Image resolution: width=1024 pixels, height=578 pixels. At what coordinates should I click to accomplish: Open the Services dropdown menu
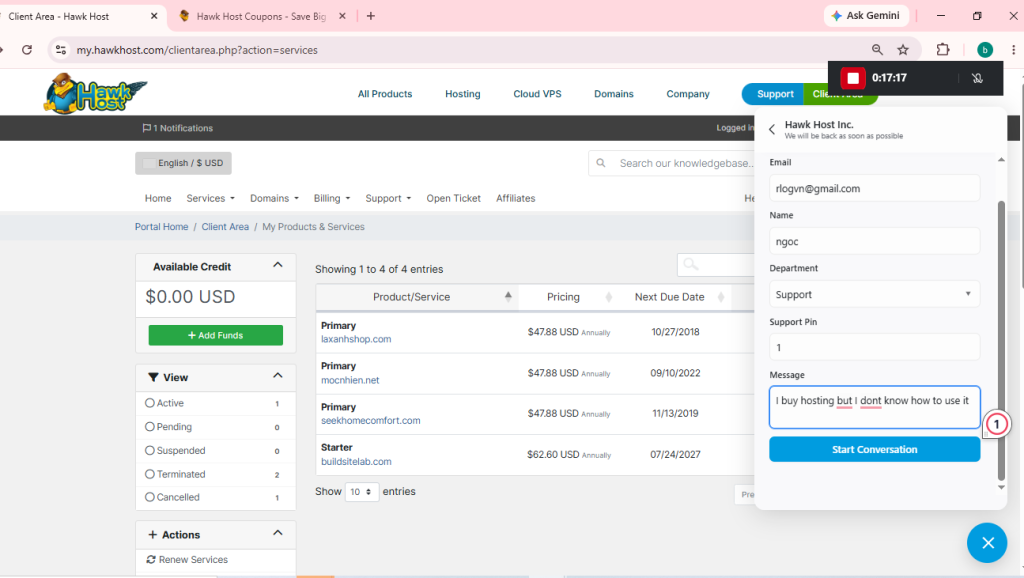click(x=210, y=199)
